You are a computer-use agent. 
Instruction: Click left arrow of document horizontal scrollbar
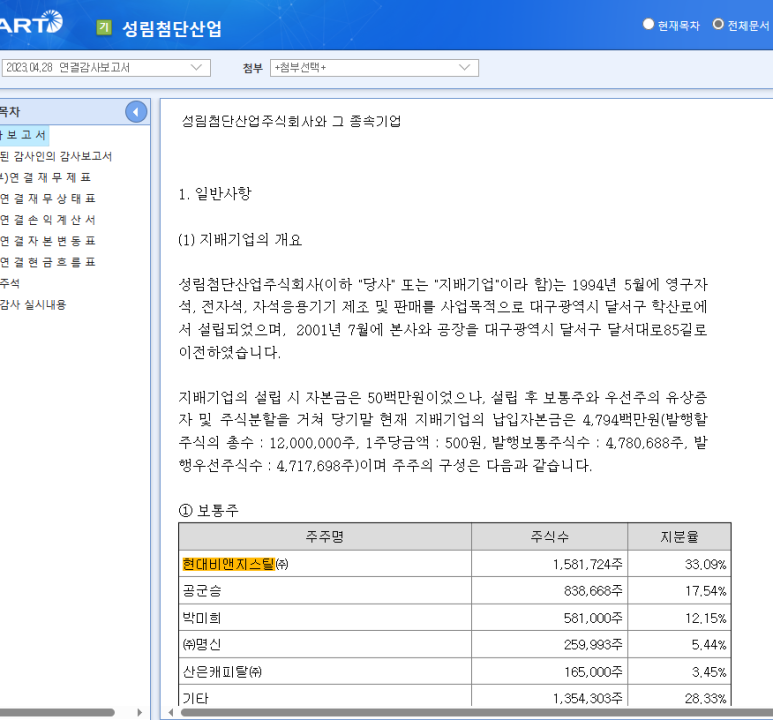point(171,712)
